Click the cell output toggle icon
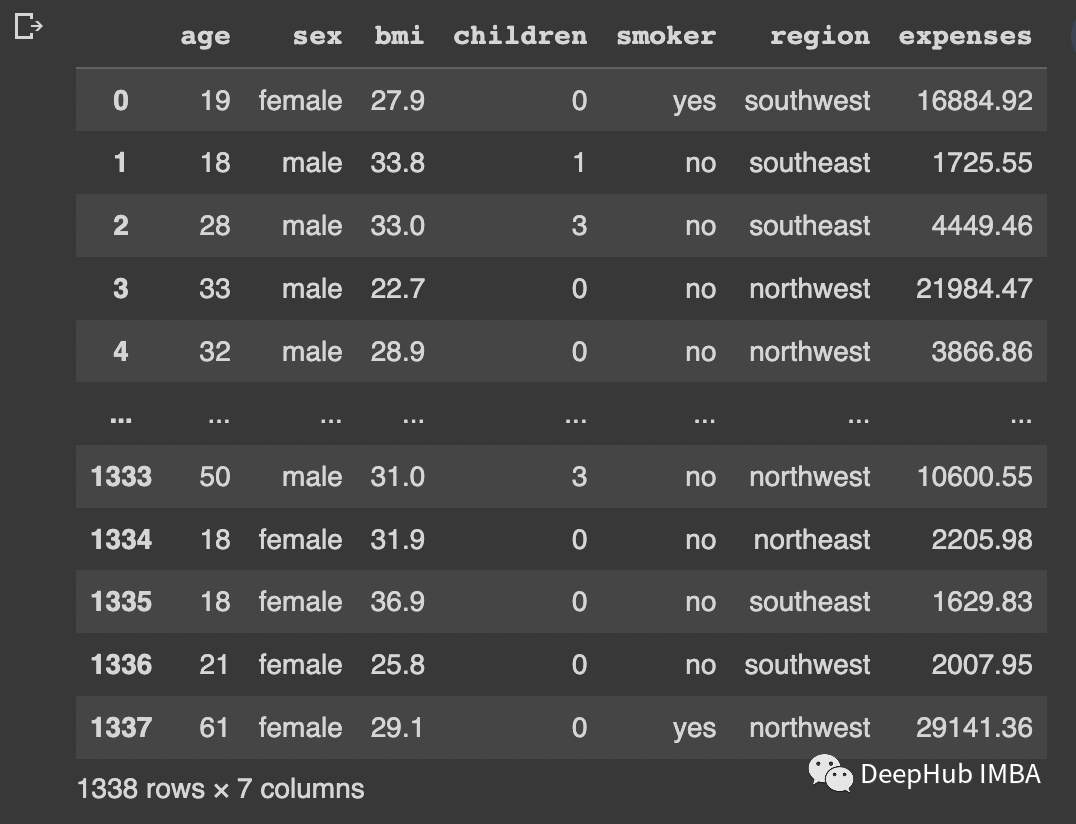 pos(29,27)
